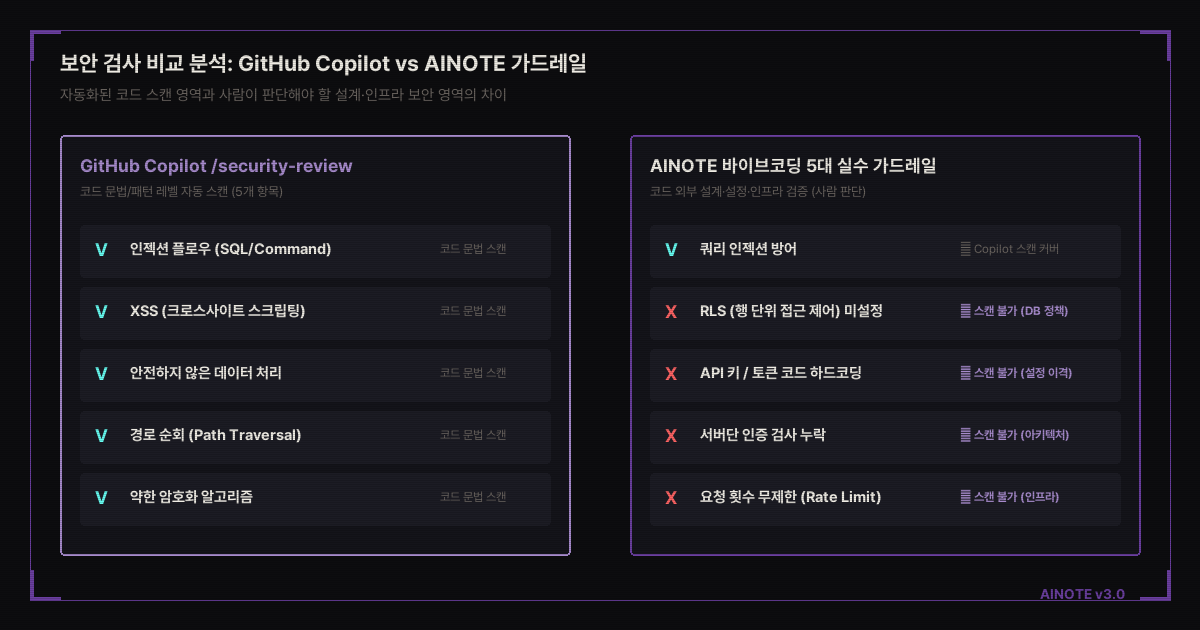1200x630 pixels.
Task: Select the 스캔 불가 (설정 이격) tag
Action: (x=1016, y=373)
